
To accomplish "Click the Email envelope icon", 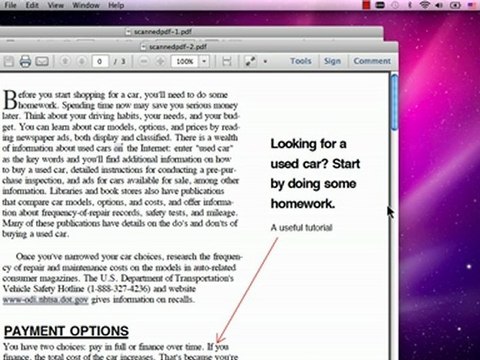I will 42,61.
